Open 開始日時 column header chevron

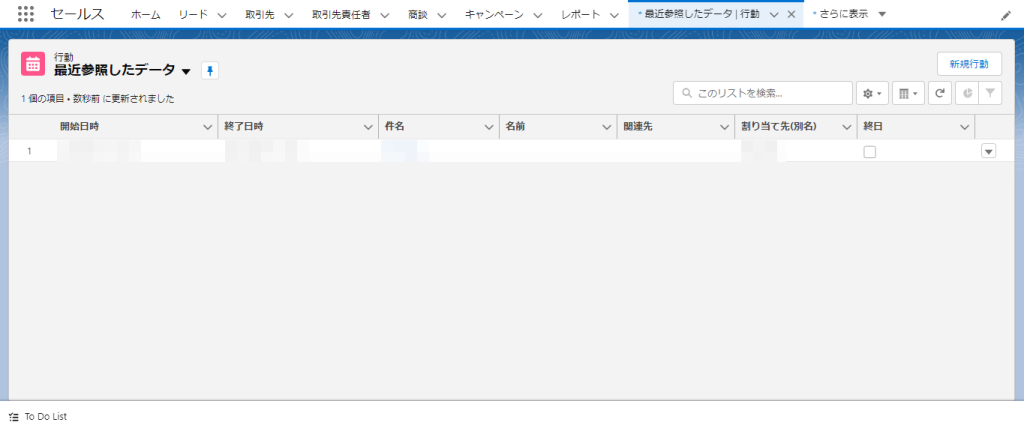coord(208,127)
